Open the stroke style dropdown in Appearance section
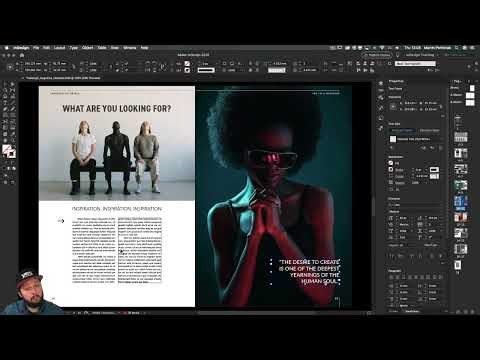The width and height of the screenshot is (480, 360). pos(434,170)
